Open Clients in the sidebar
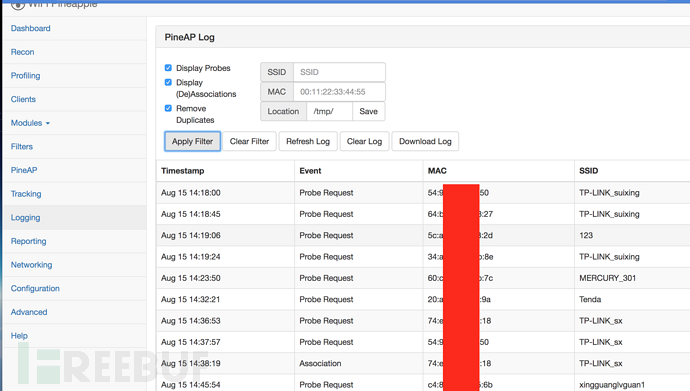The width and height of the screenshot is (690, 391). coord(23,99)
